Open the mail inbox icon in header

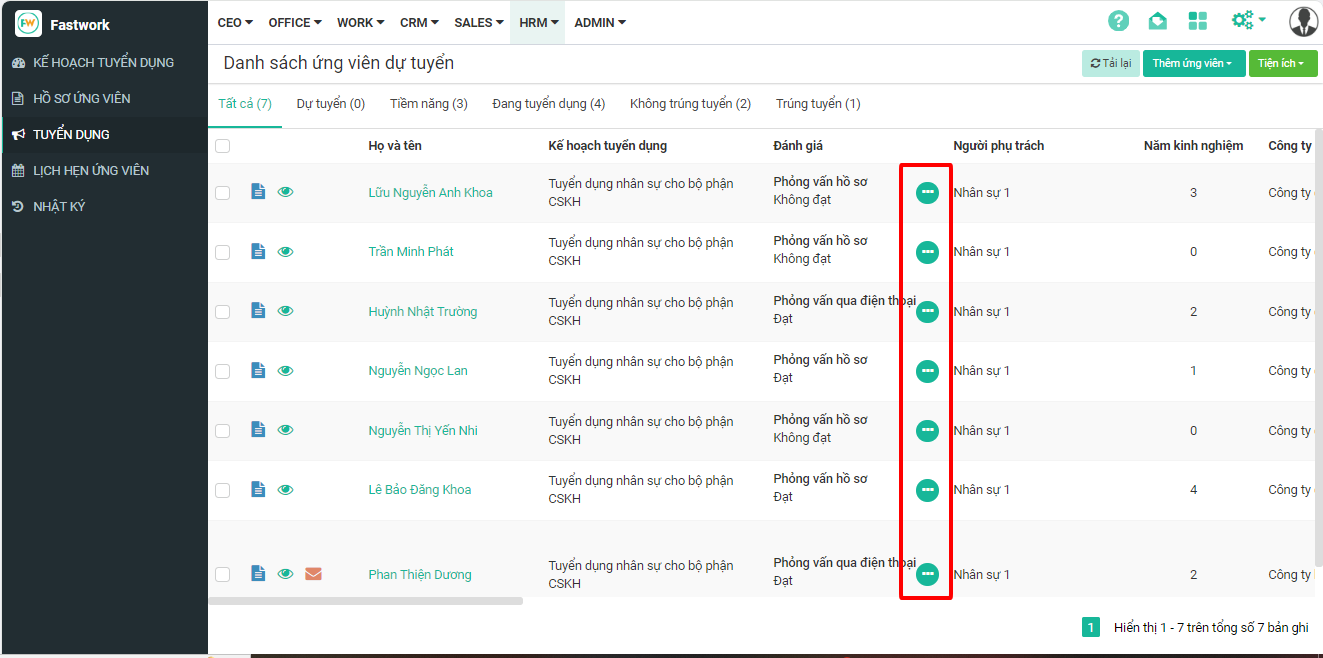(1157, 21)
